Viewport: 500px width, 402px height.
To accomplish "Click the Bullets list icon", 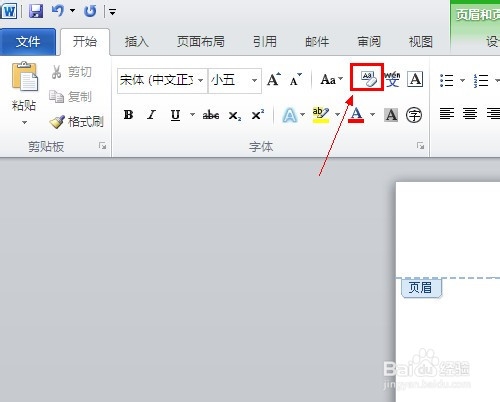I will click(447, 80).
